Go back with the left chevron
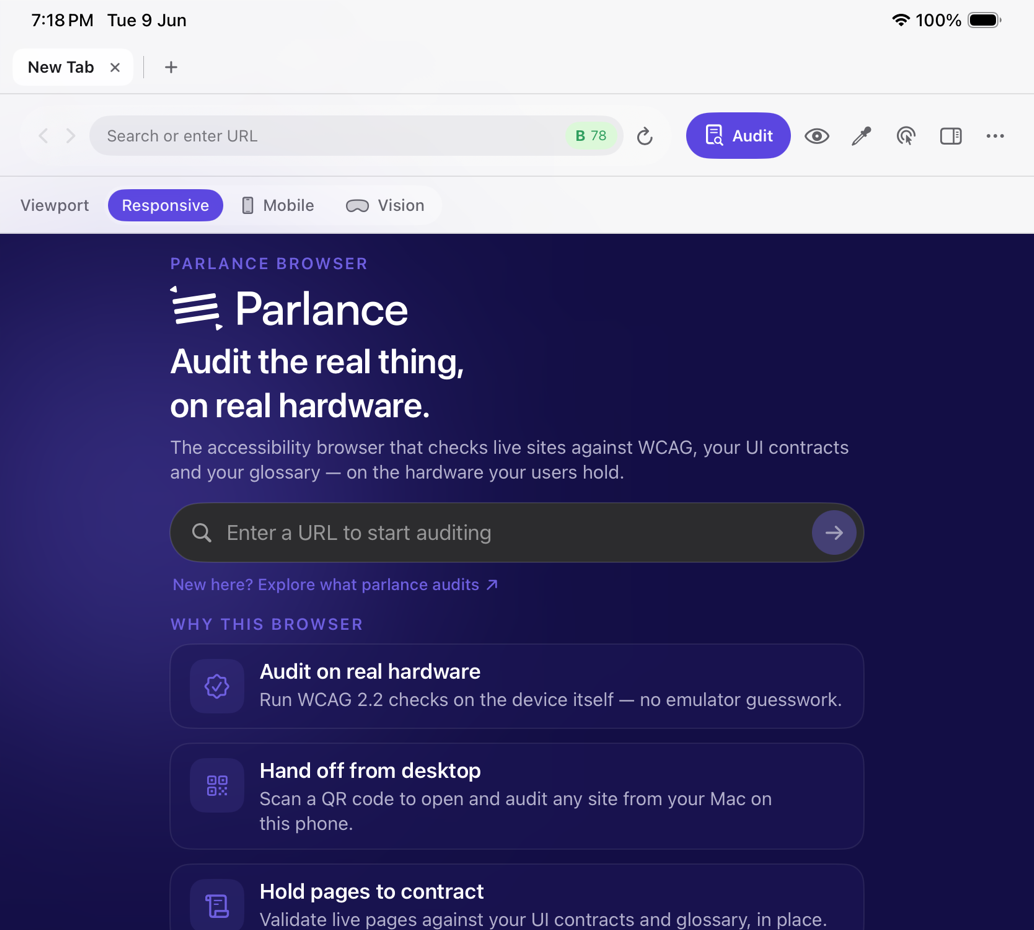 pyautogui.click(x=44, y=136)
